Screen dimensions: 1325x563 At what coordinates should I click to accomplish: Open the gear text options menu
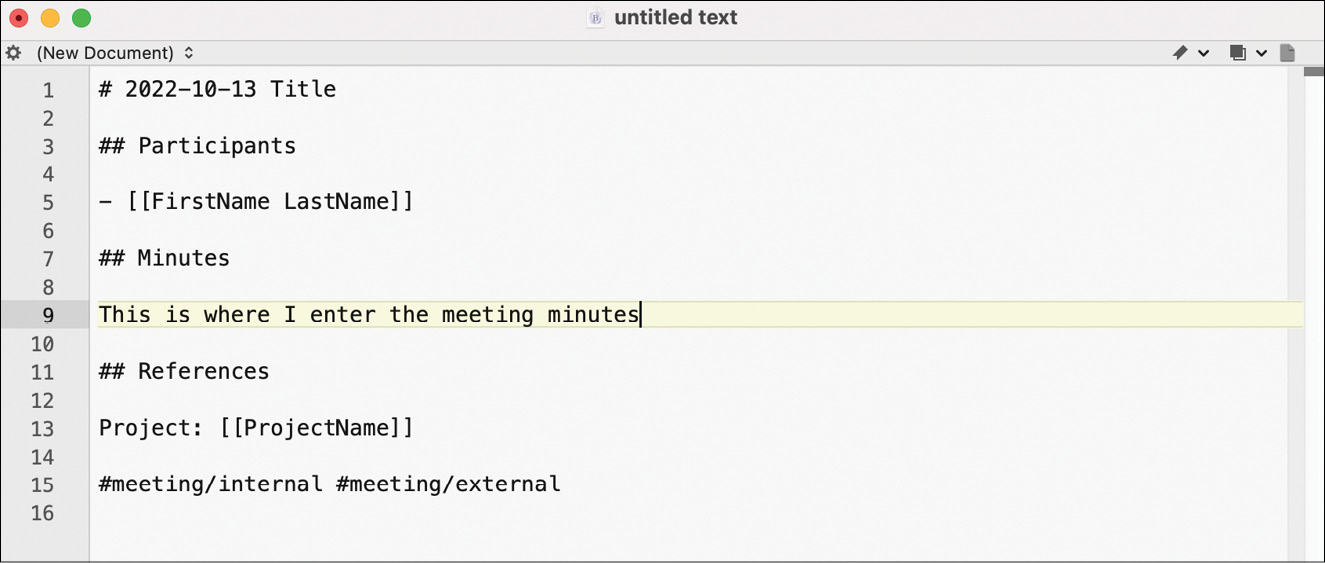[13, 53]
